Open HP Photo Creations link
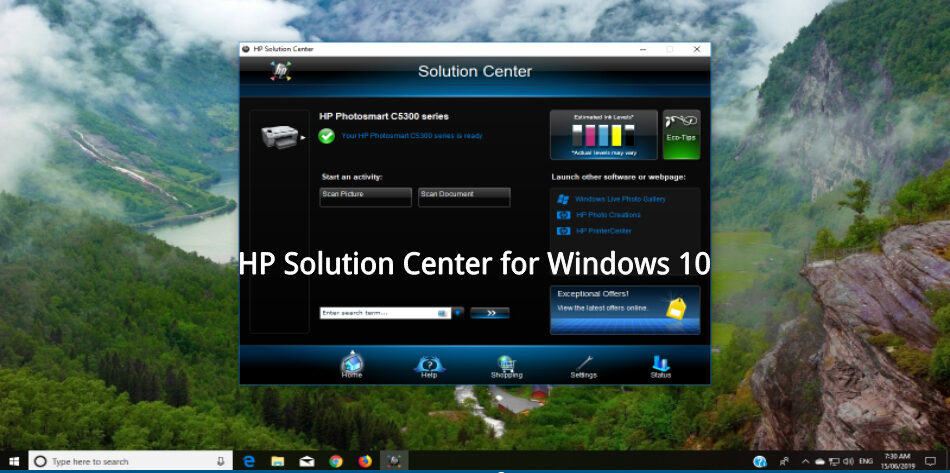This screenshot has height=473, width=950. [x=608, y=215]
